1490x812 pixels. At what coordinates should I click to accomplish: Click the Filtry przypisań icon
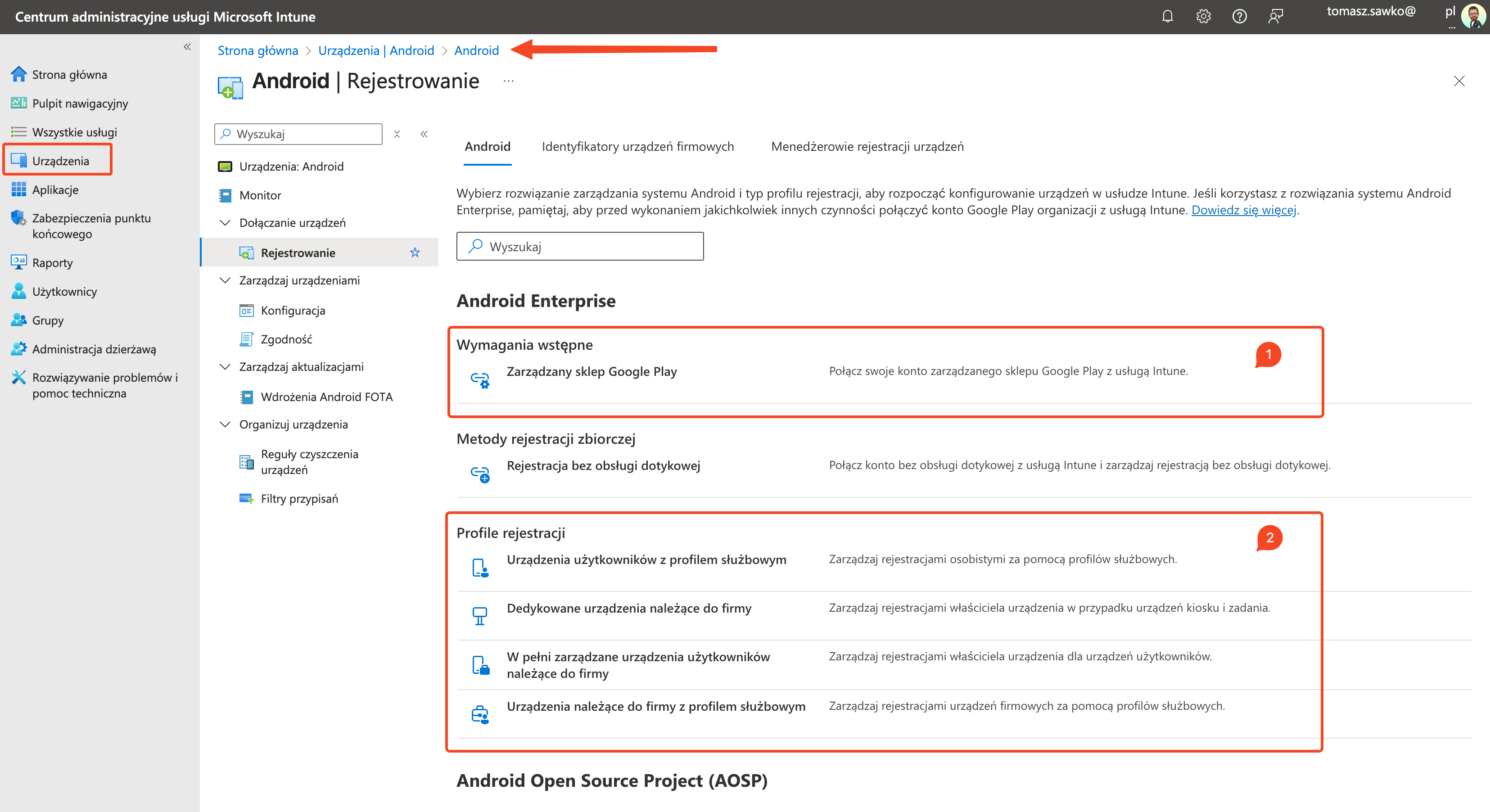tap(246, 498)
